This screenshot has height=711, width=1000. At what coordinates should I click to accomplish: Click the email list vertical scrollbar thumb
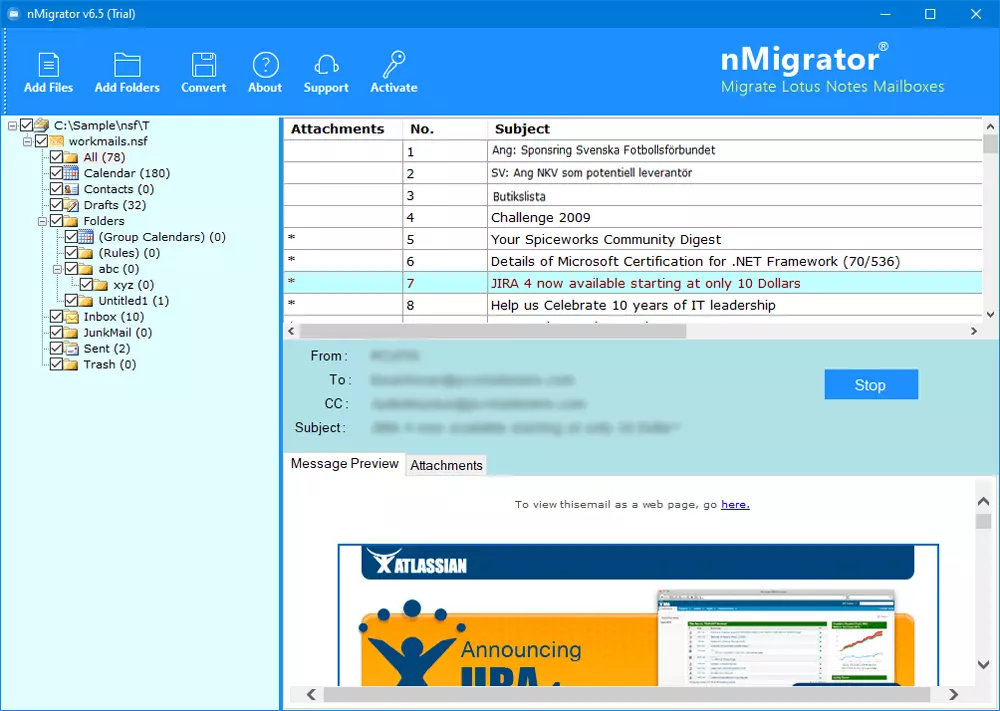[990, 143]
